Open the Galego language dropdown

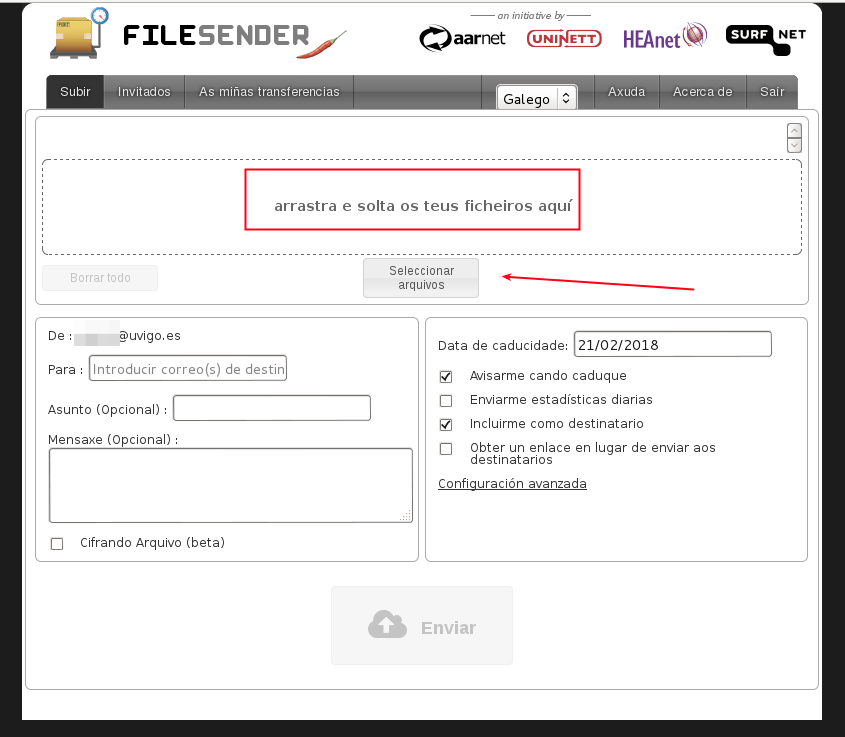(x=537, y=98)
